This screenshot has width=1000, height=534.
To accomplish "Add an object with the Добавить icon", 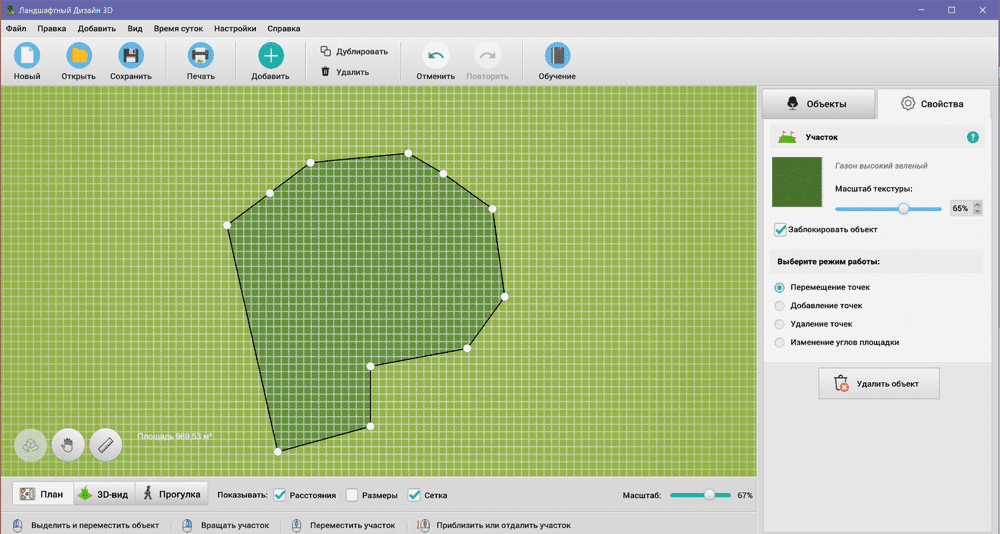I will coord(270,56).
